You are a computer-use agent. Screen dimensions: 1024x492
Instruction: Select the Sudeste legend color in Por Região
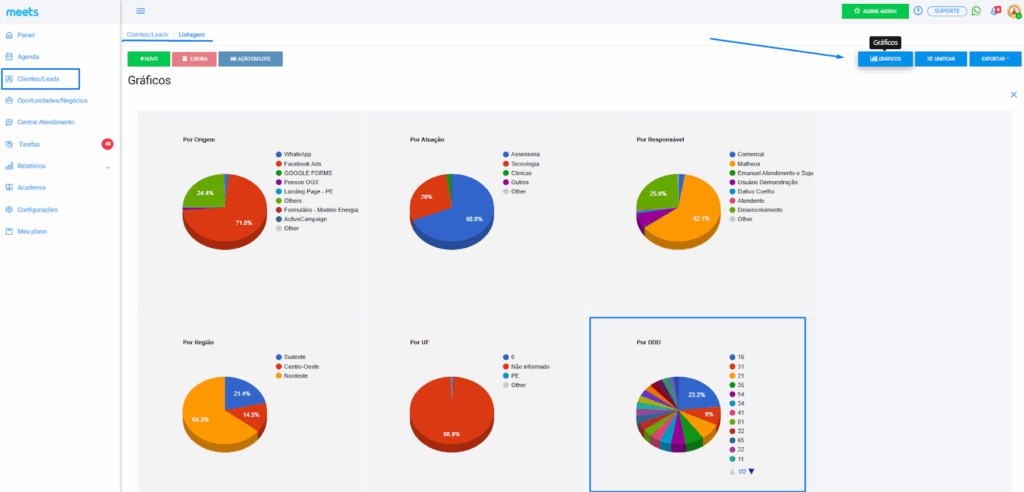pos(278,357)
